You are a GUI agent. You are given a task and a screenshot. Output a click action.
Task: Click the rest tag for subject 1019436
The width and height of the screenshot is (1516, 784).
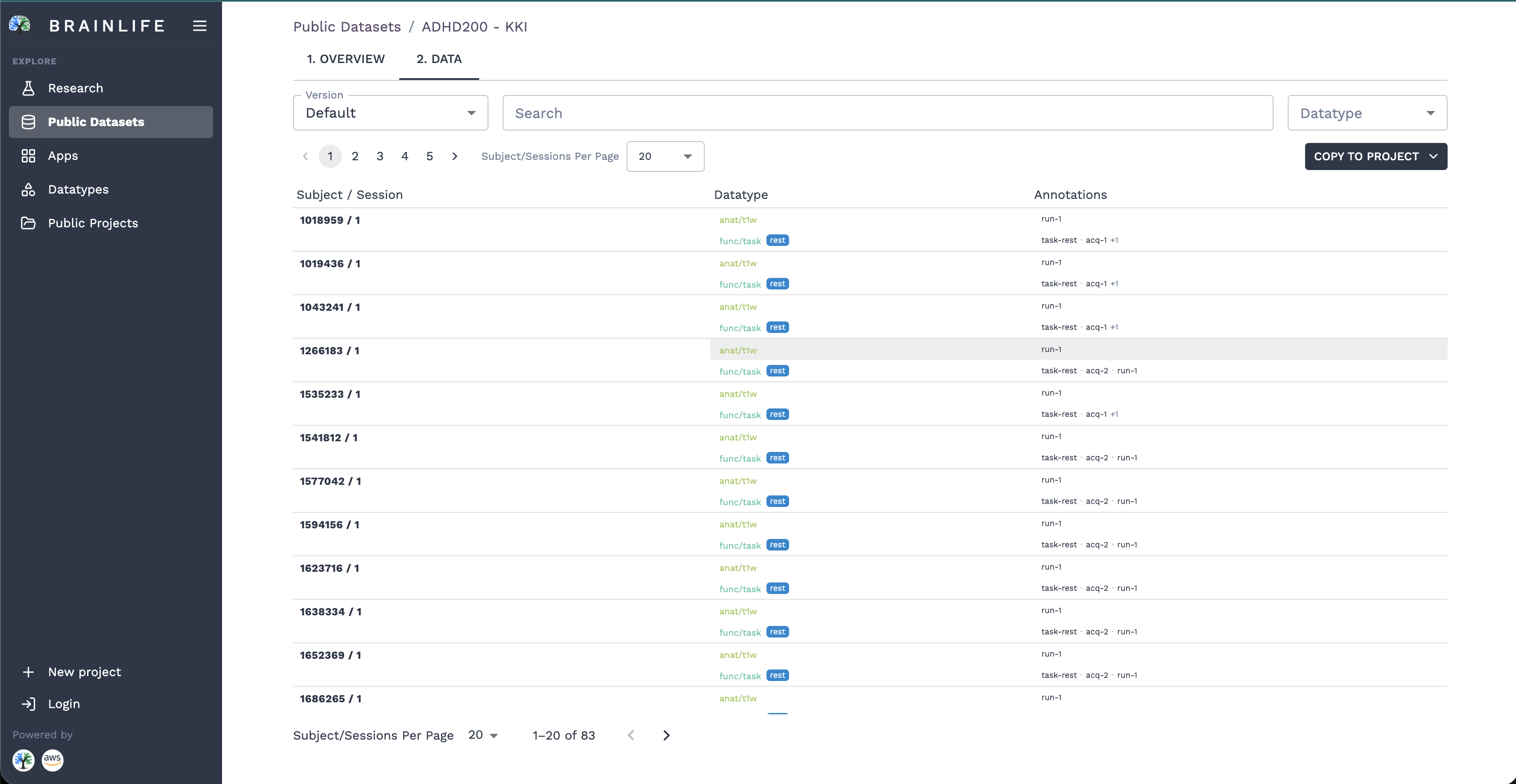[778, 284]
